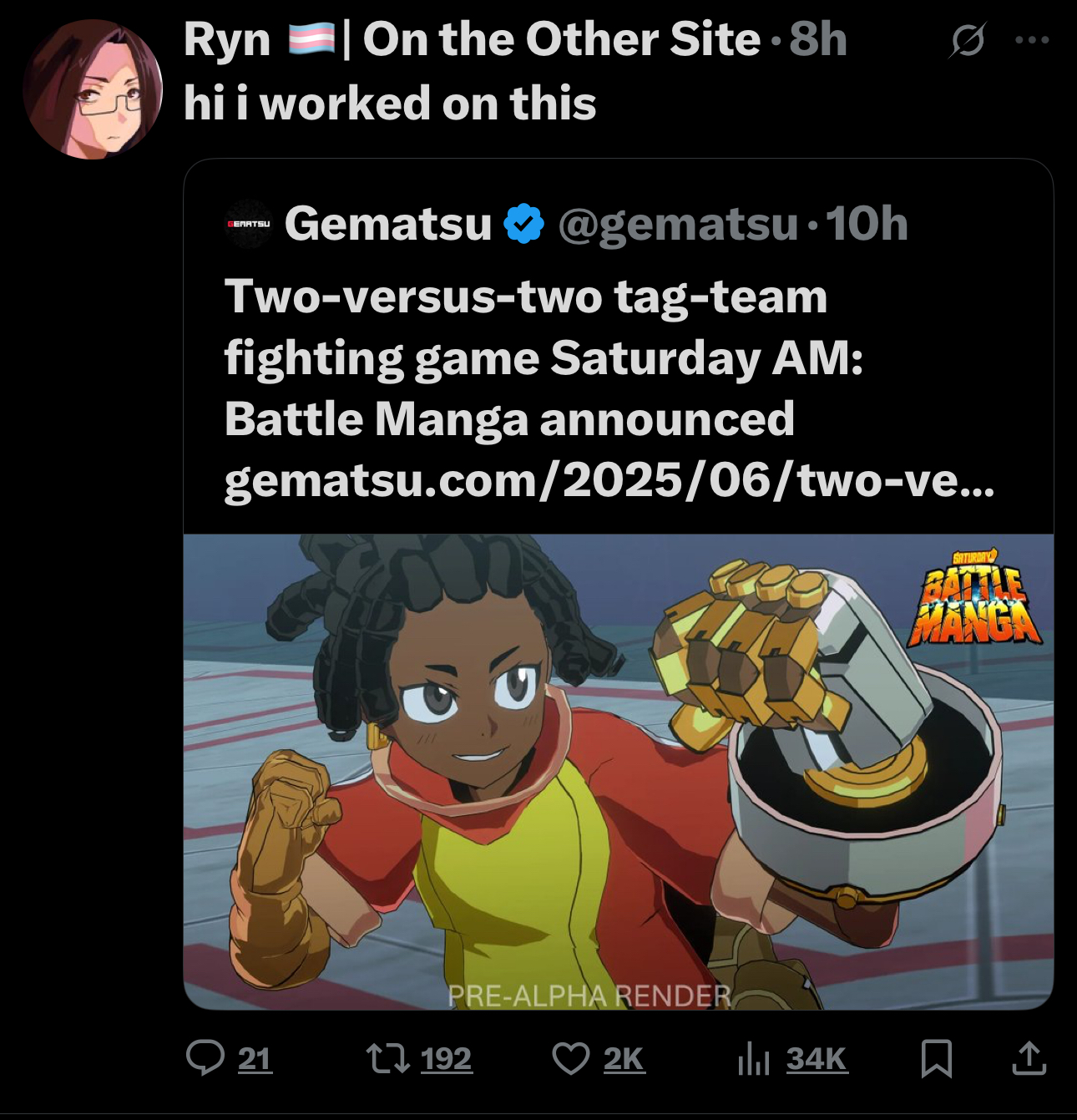Open the quoted tweet headline text
Image resolution: width=1077 pixels, height=1120 pixels.
tap(544, 357)
